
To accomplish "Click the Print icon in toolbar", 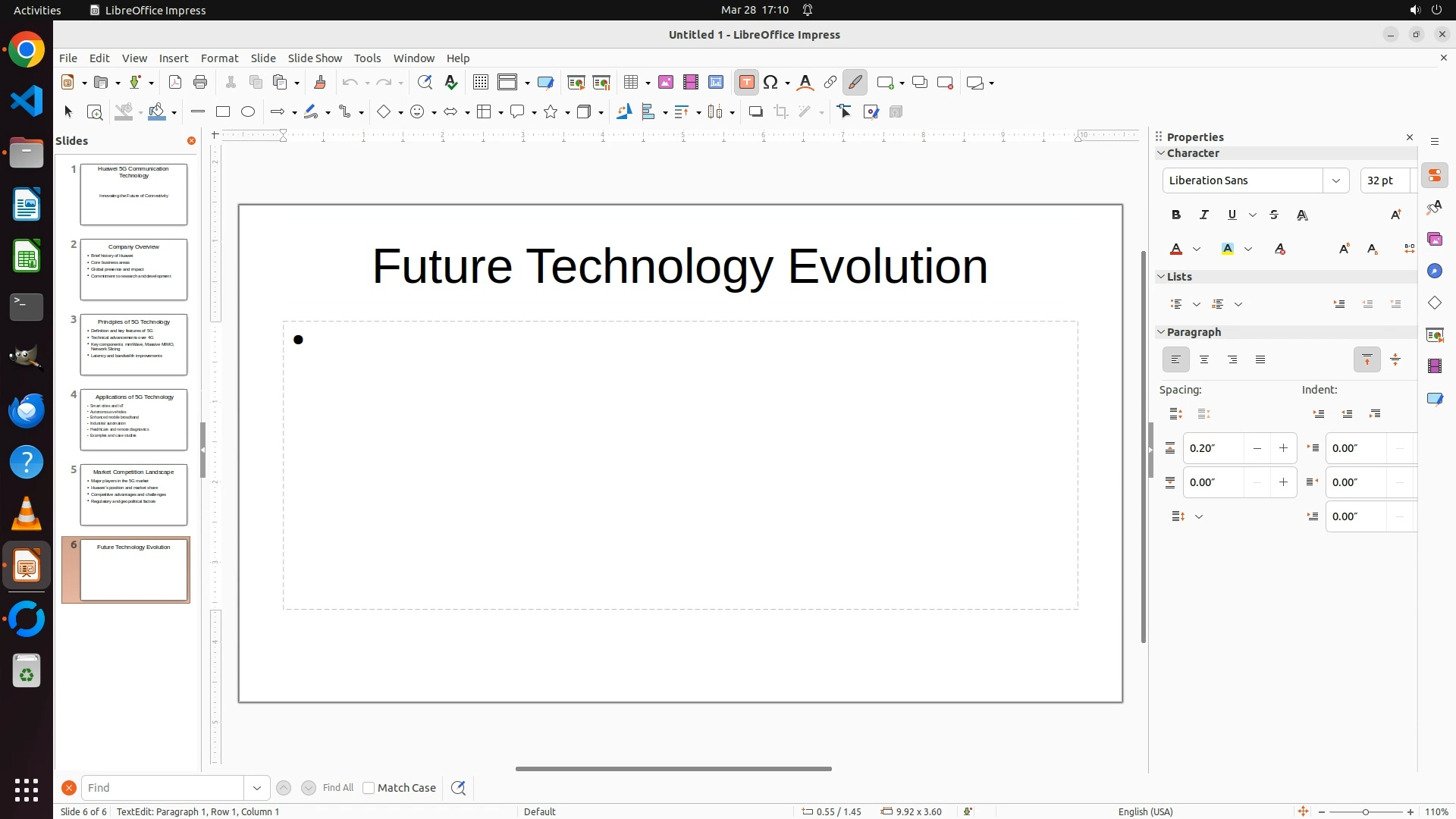I will [200, 83].
